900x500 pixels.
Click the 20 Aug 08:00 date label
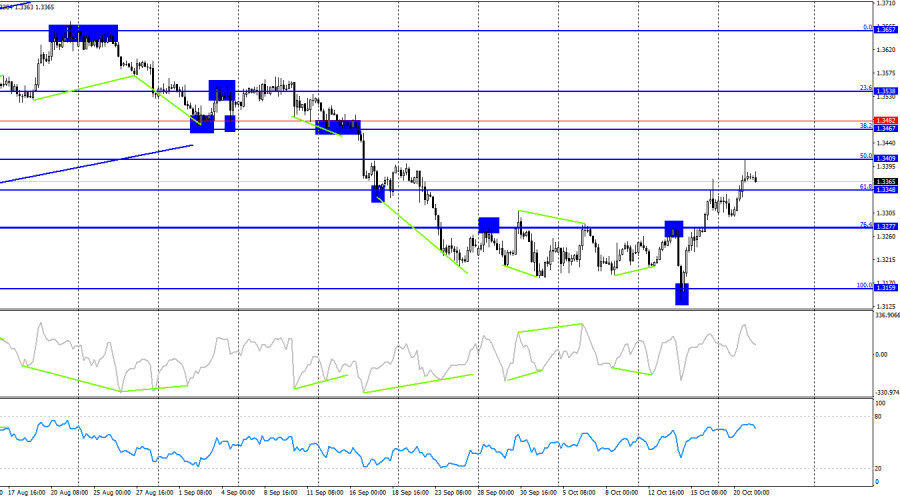point(69,493)
